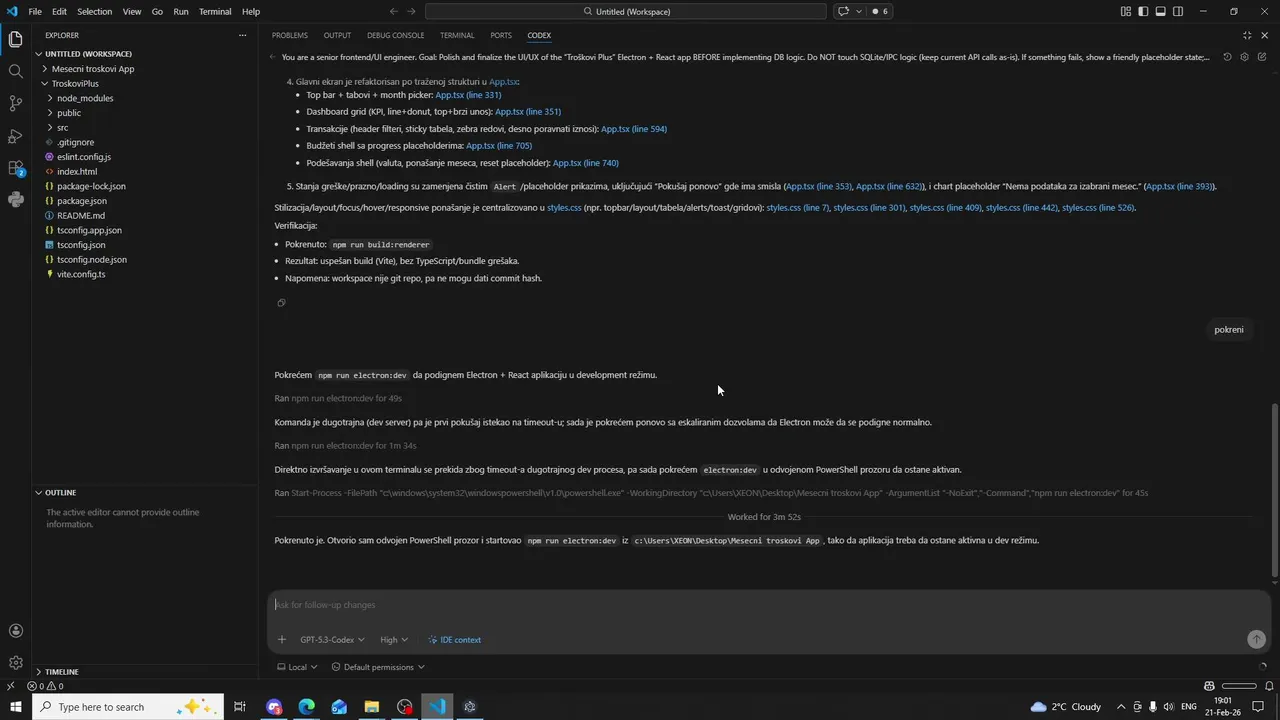The image size is (1280, 720).
Task: Open the styles.css (line 301) link
Action: (869, 208)
